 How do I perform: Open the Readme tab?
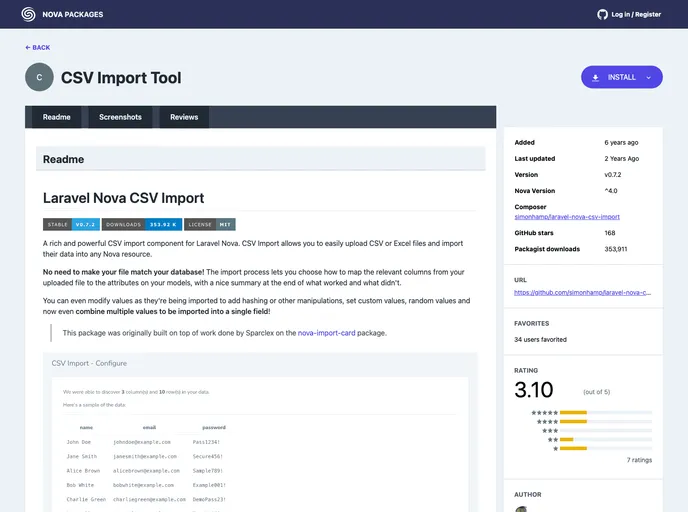57,117
